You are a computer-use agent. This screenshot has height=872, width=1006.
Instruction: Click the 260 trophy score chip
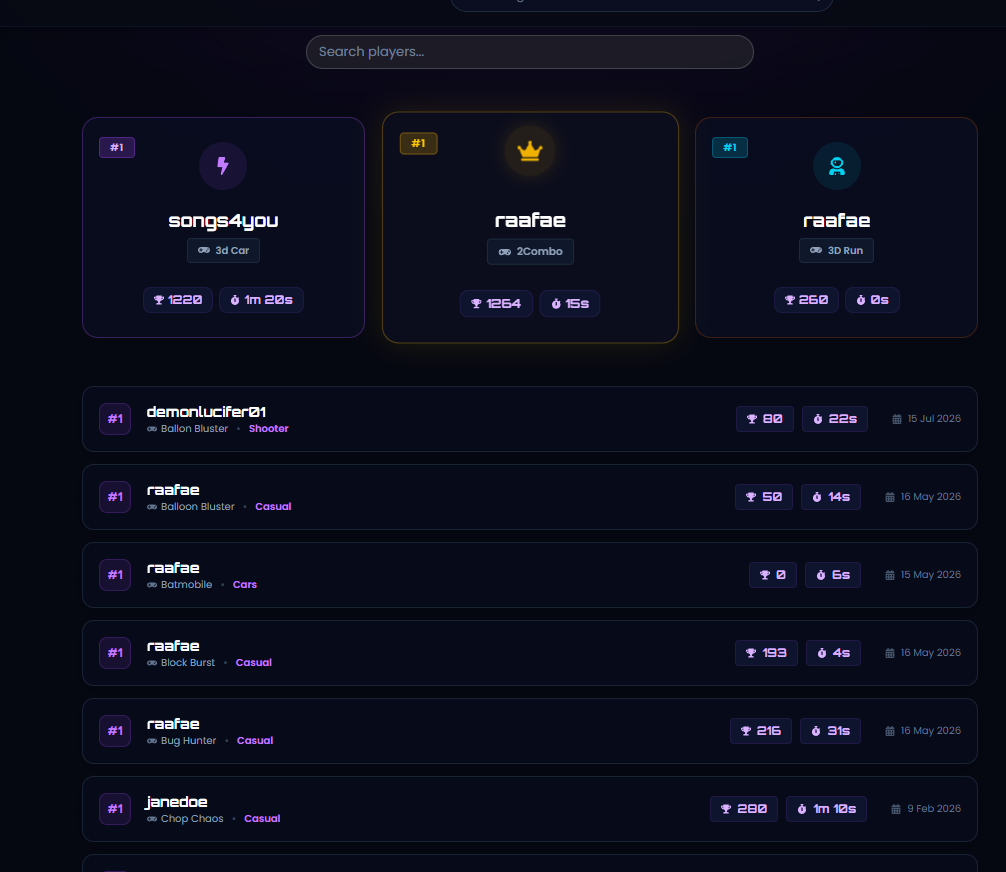[x=806, y=300]
